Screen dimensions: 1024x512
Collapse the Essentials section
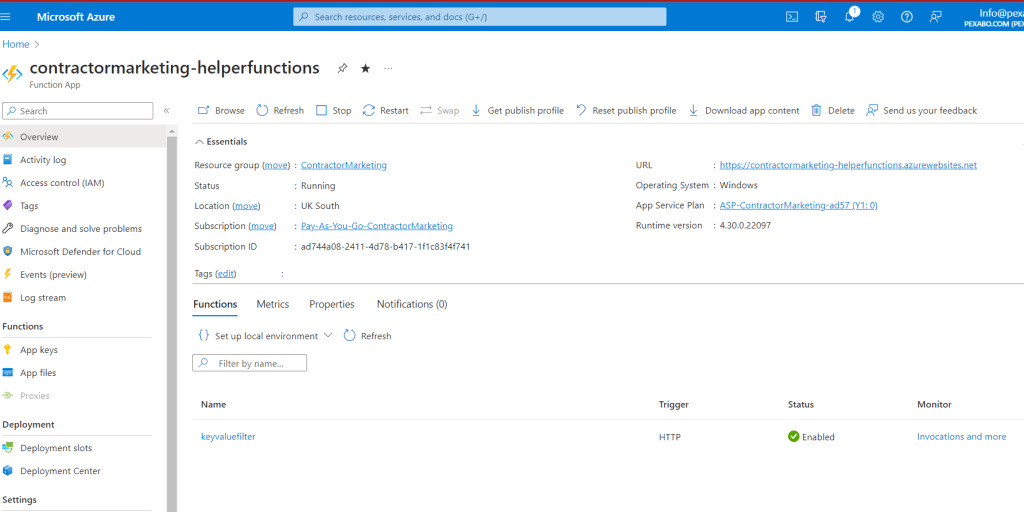pos(221,142)
